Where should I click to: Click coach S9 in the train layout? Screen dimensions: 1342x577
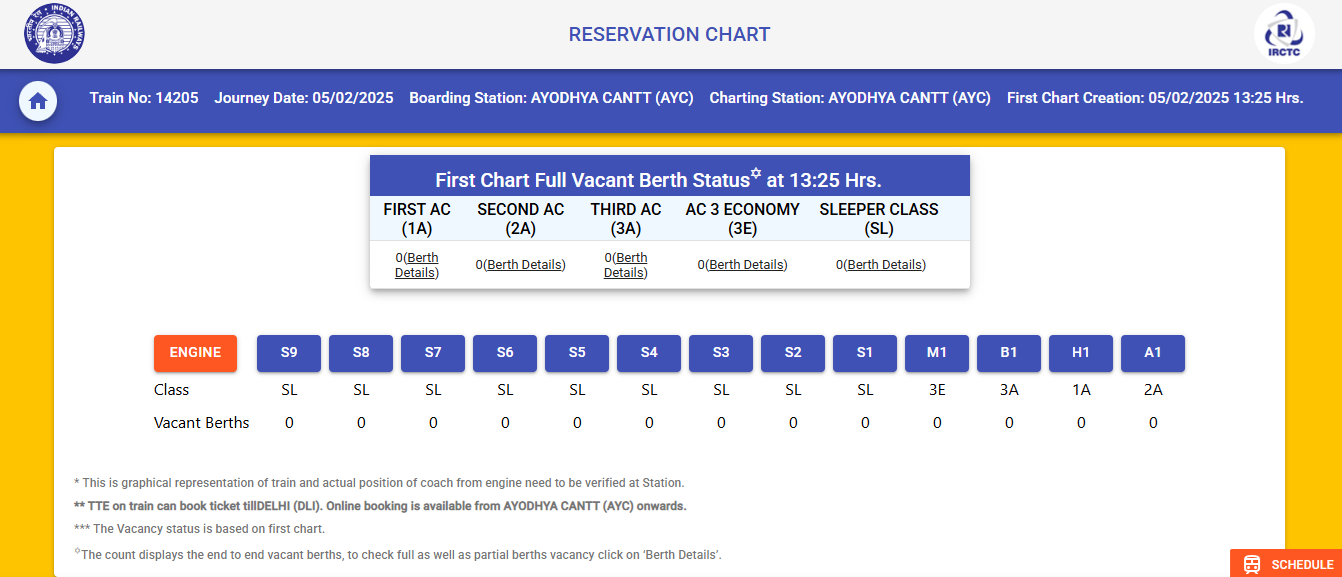288,353
